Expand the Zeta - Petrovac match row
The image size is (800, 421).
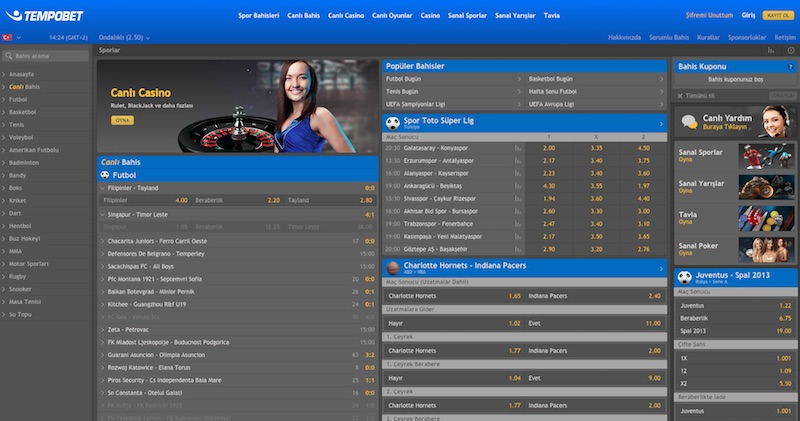click(238, 330)
